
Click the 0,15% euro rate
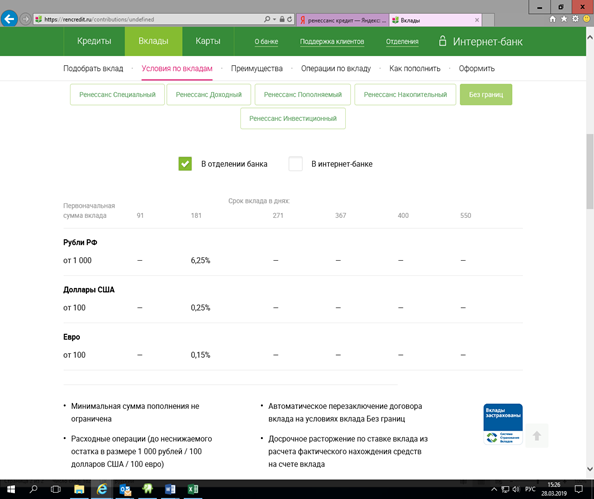click(200, 355)
